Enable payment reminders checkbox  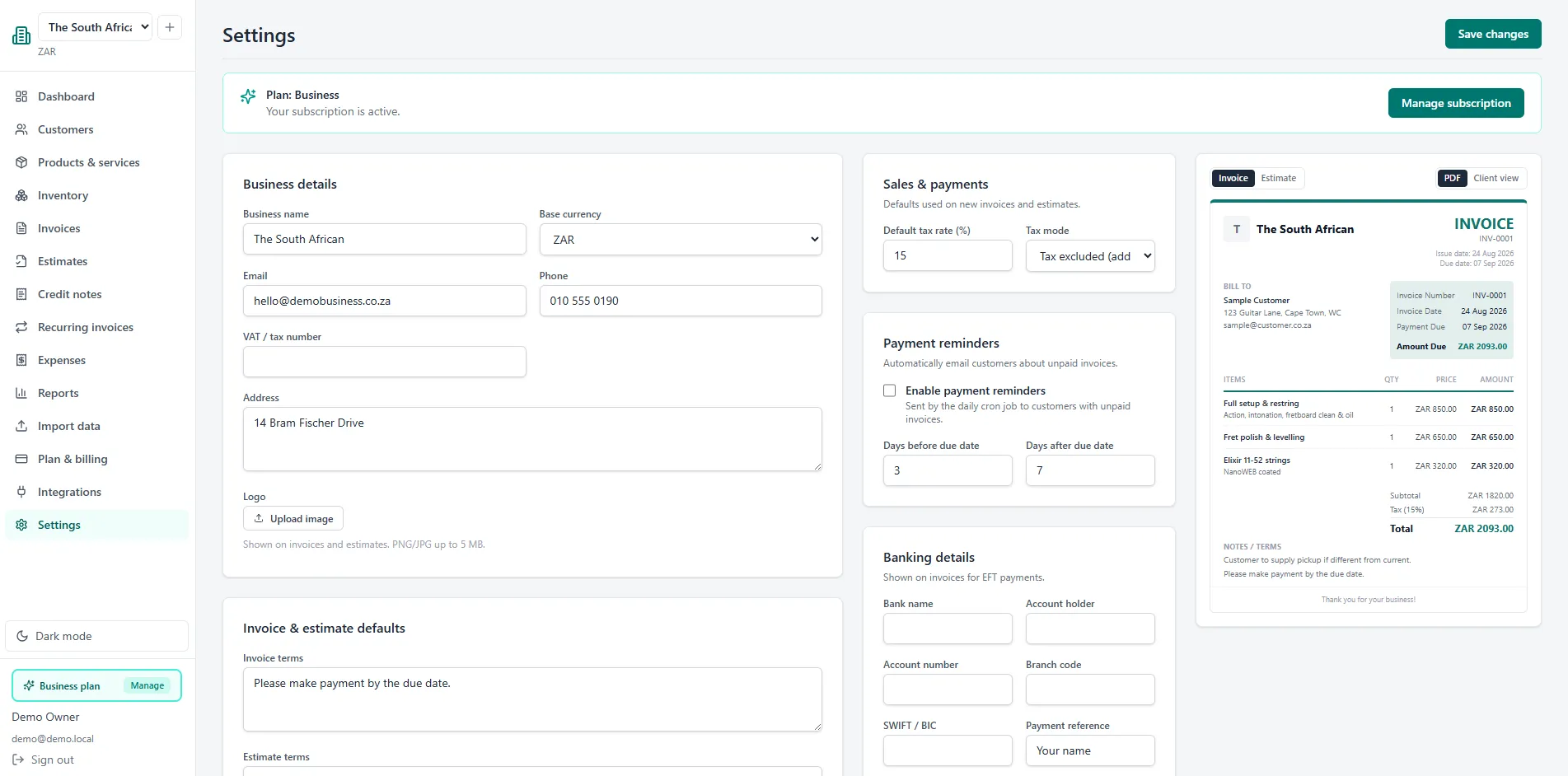(x=890, y=390)
